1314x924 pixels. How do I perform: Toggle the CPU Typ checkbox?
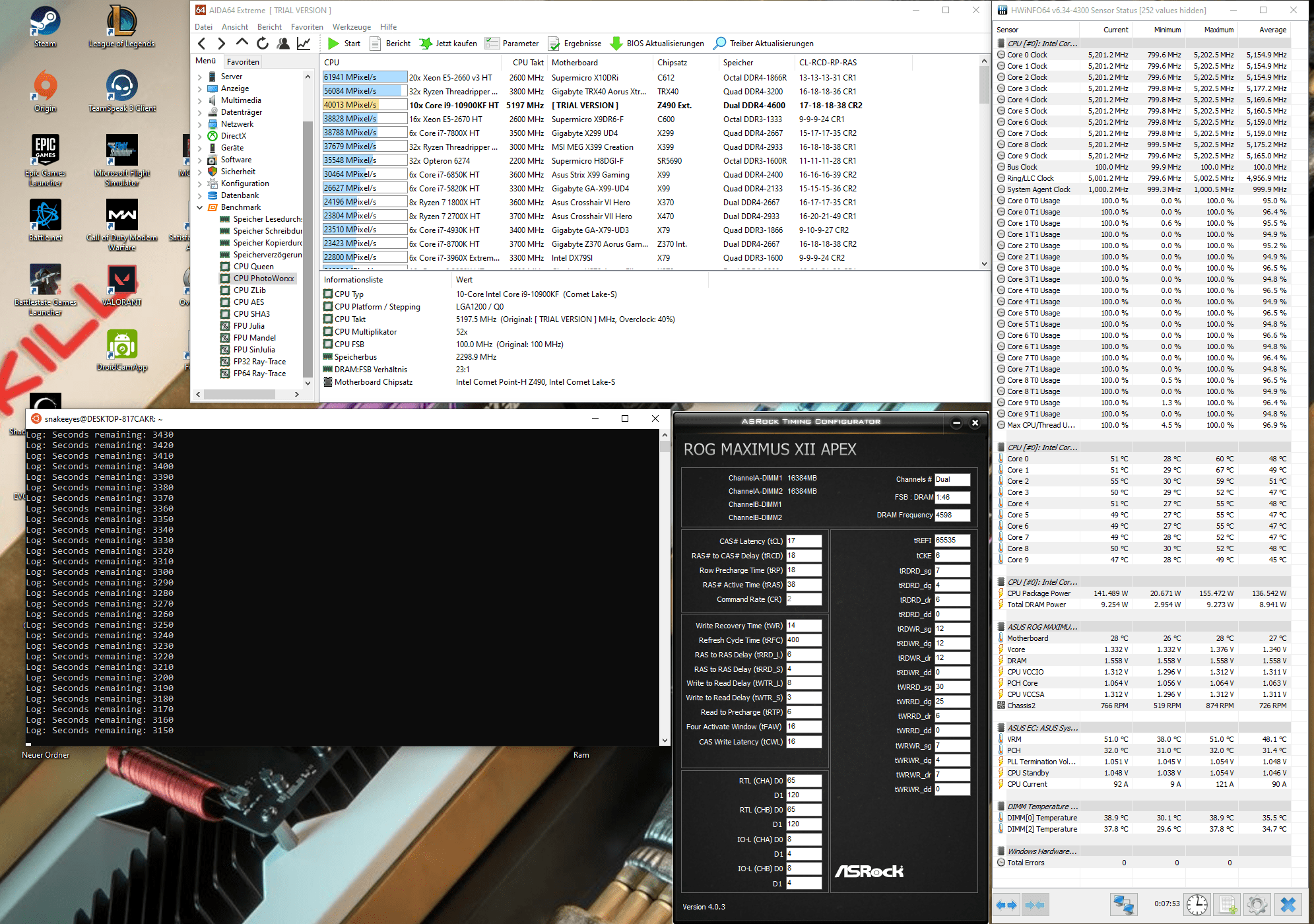[x=328, y=294]
